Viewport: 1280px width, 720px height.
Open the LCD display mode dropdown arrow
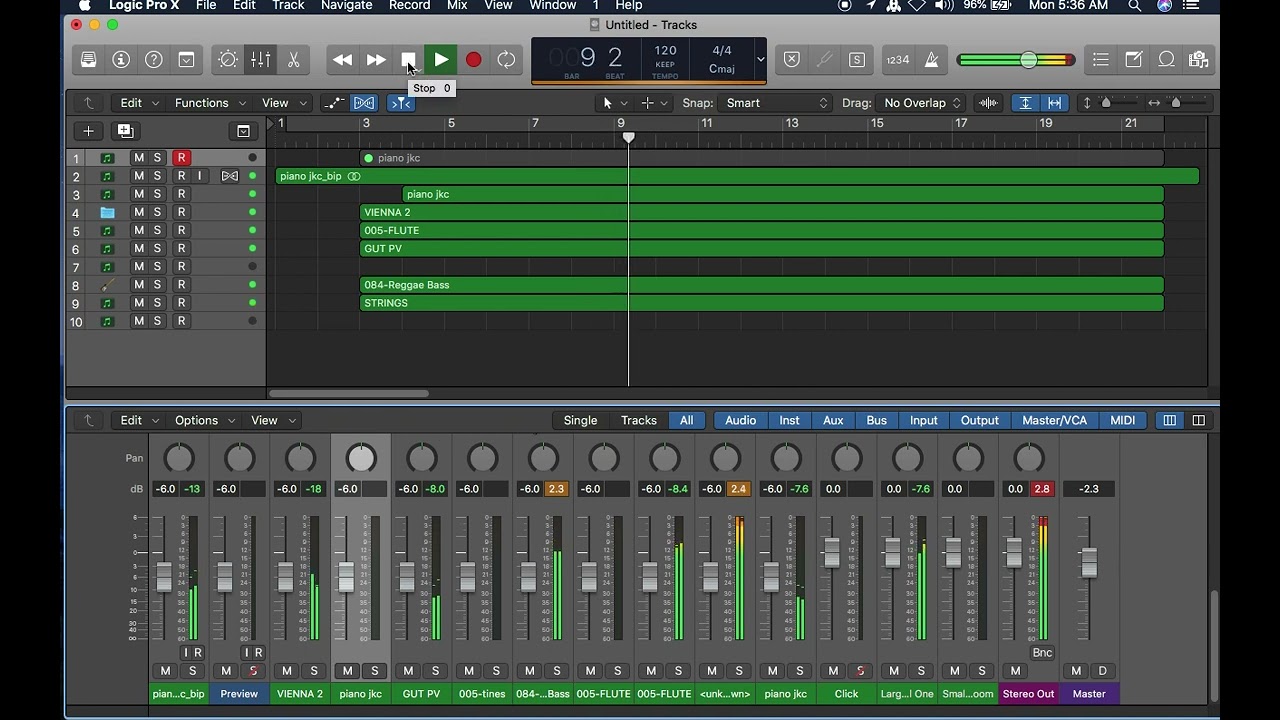pos(760,60)
